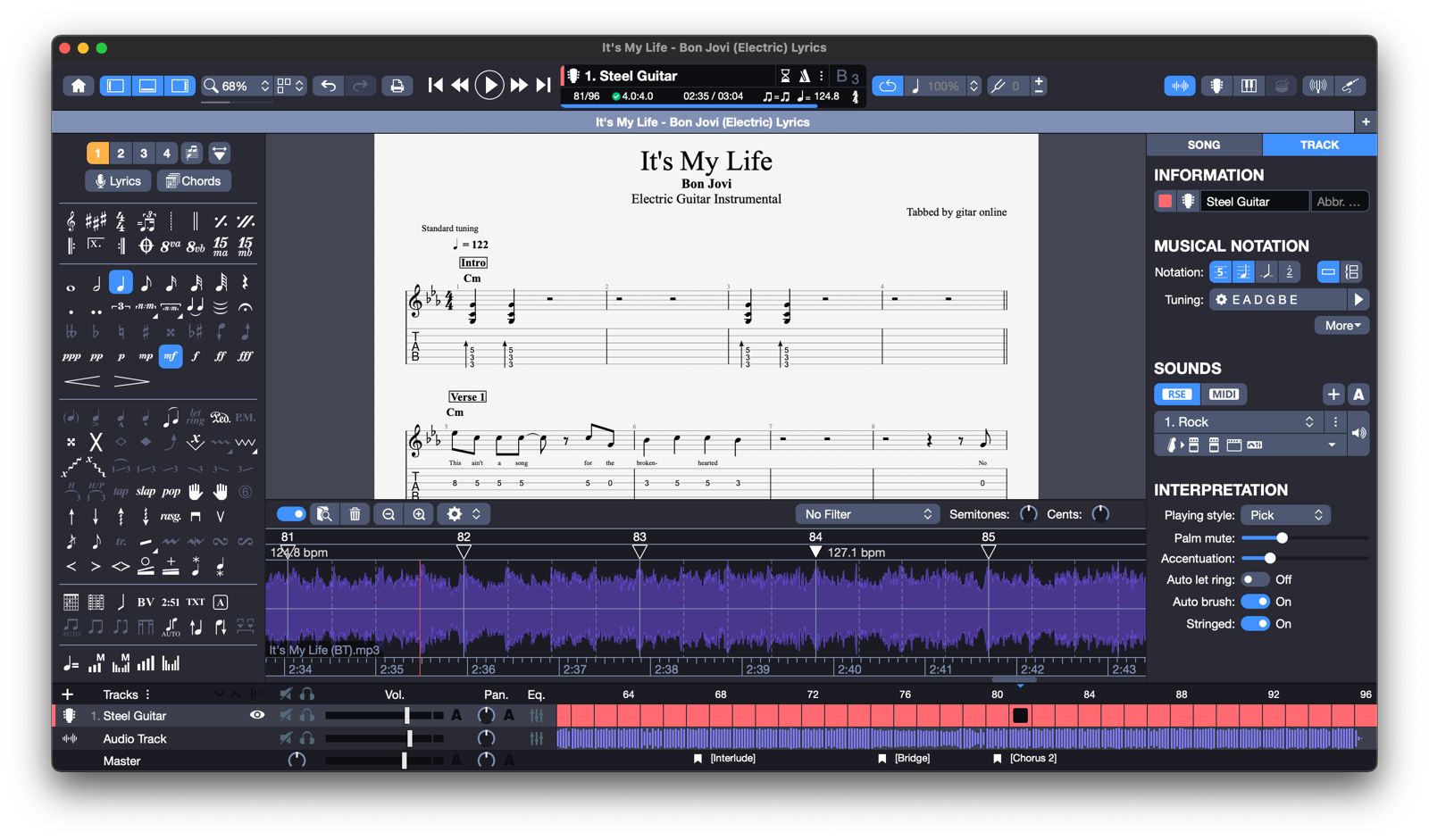Click the undo arrow icon
The width and height of the screenshot is (1429, 840).
click(329, 86)
